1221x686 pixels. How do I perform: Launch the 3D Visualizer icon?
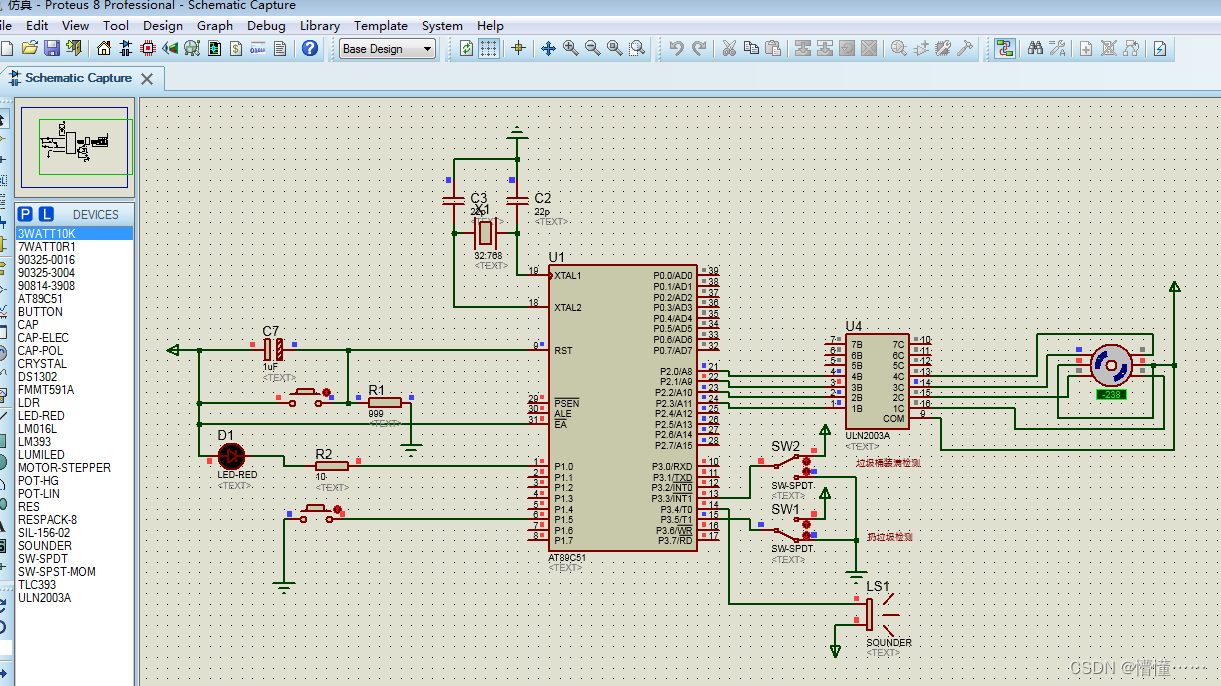(x=170, y=48)
